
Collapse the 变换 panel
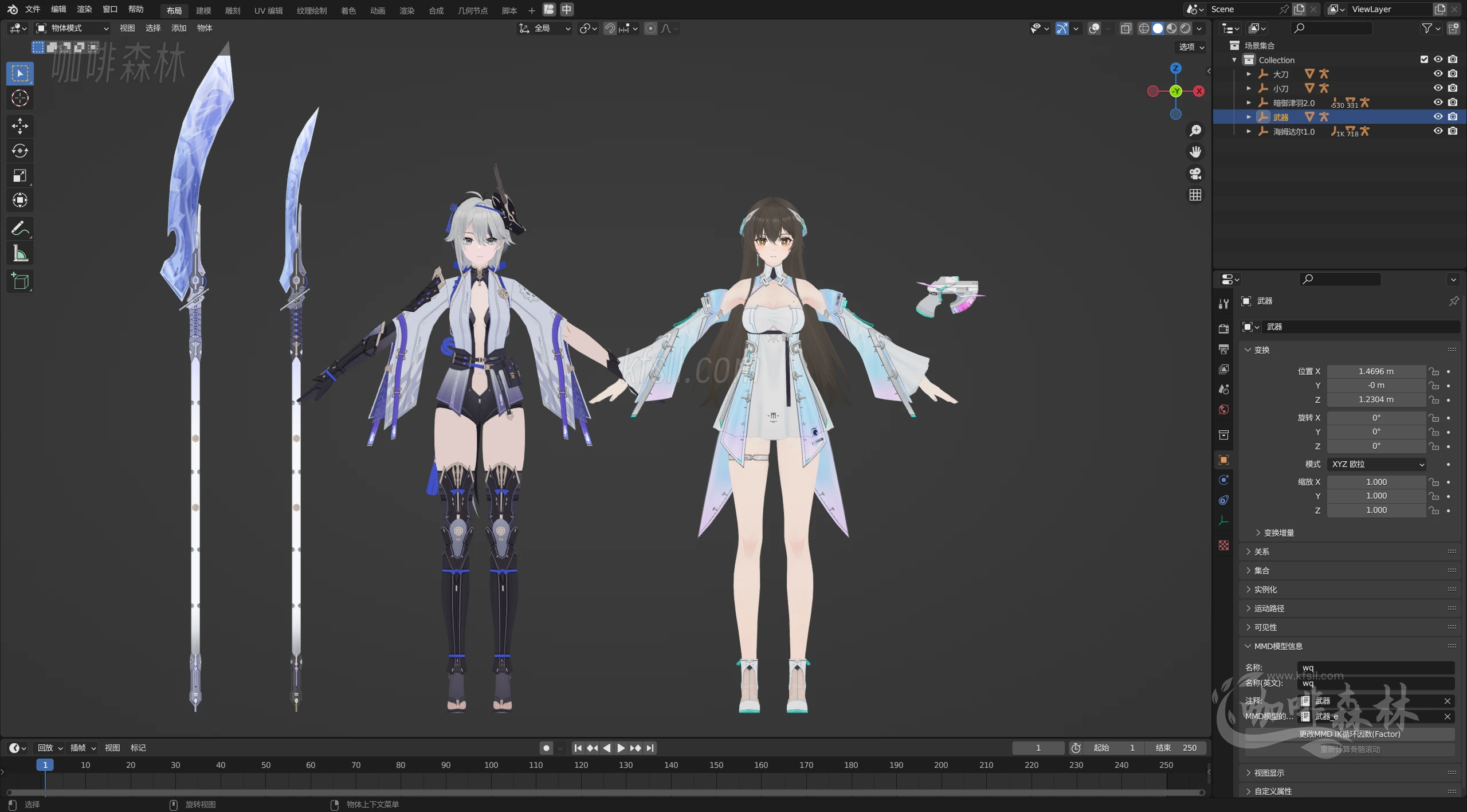[x=1261, y=350]
